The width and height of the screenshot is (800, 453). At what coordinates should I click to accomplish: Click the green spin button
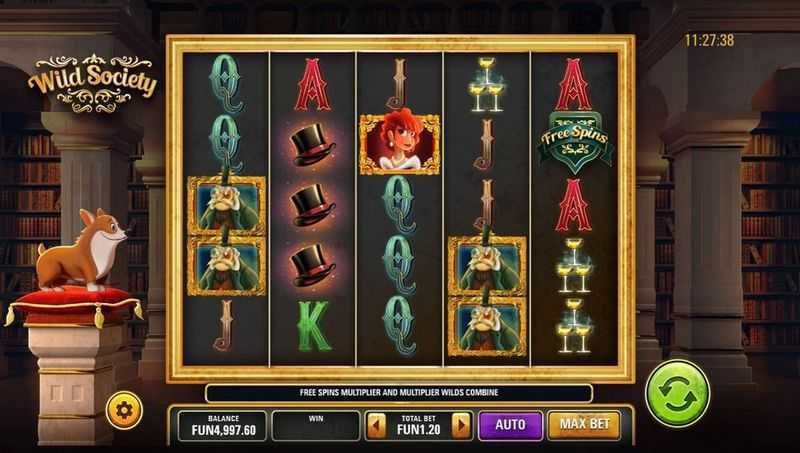pyautogui.click(x=677, y=393)
